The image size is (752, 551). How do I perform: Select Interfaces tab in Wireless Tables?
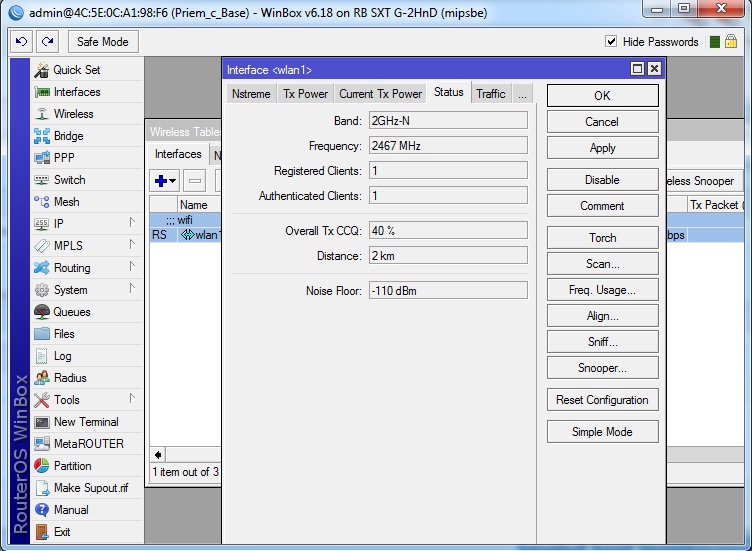tap(178, 154)
